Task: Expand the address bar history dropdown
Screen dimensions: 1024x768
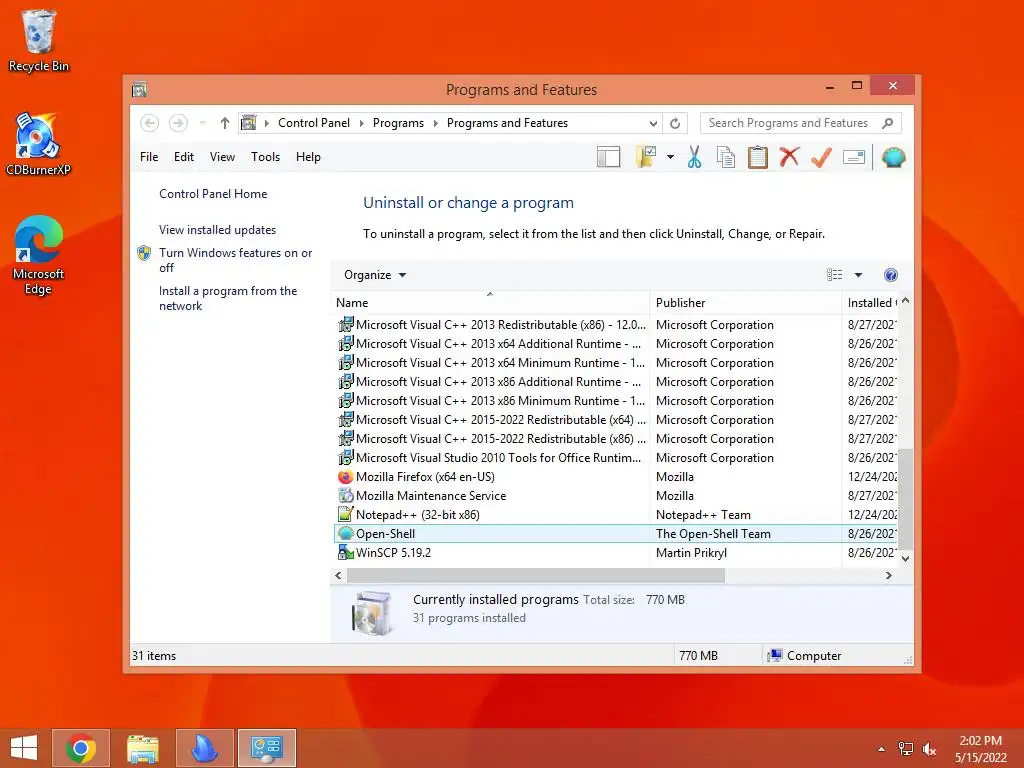Action: [x=653, y=123]
